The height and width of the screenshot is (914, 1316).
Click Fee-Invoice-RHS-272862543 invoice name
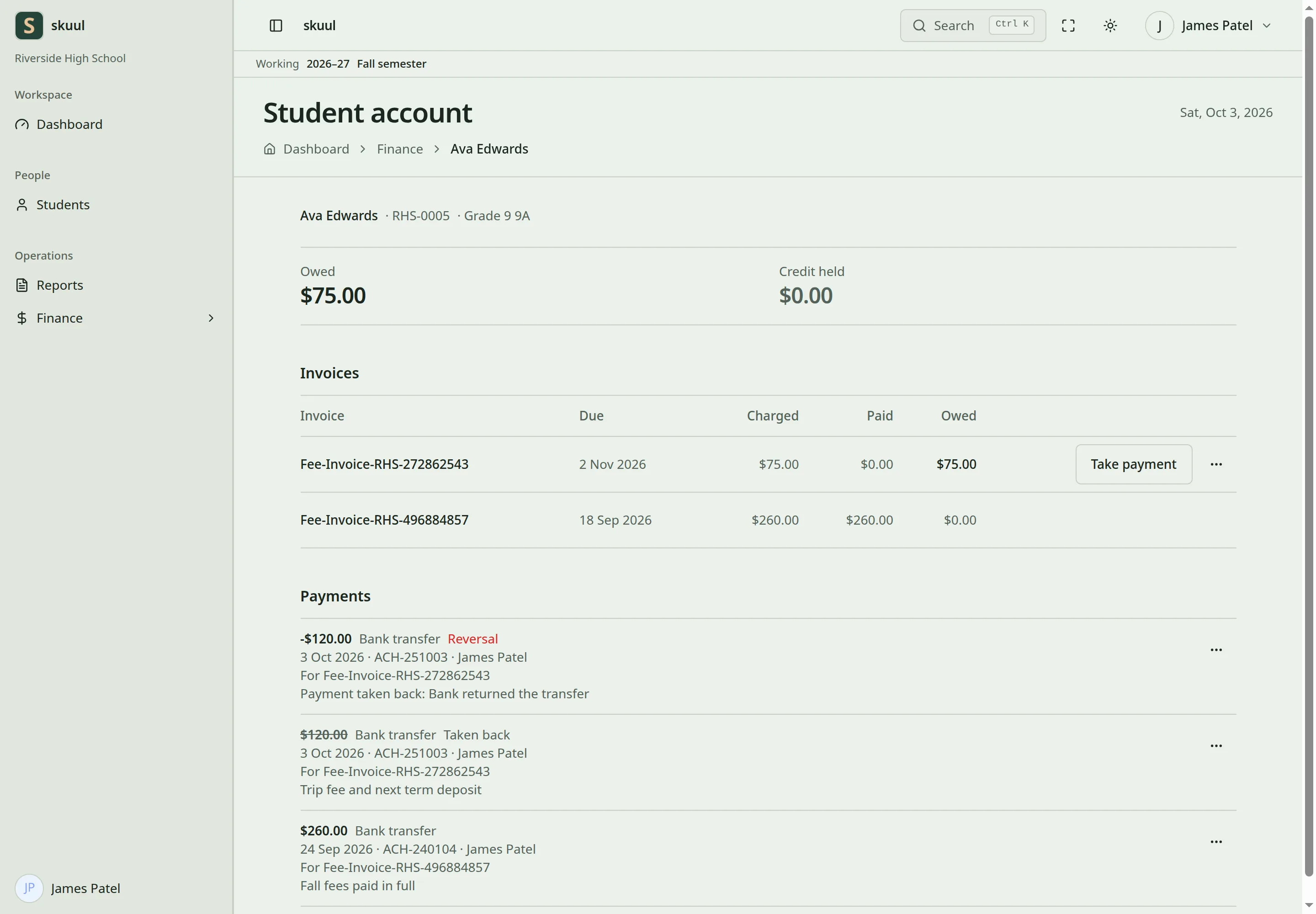[x=384, y=464]
